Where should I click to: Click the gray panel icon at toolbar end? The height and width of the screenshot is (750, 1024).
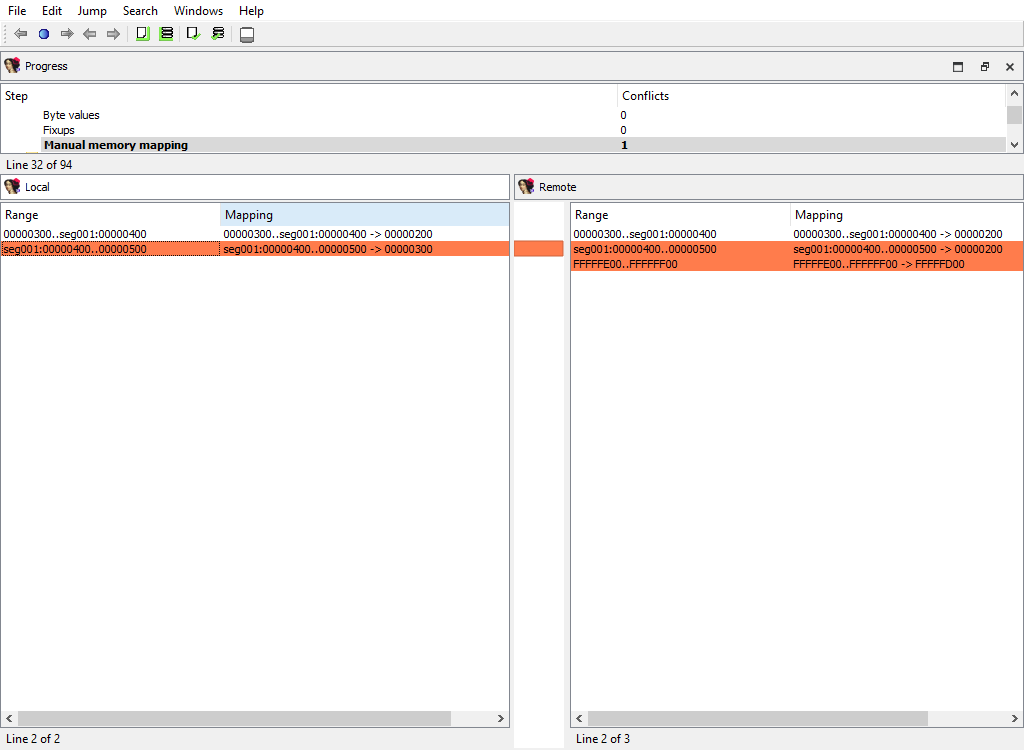point(247,35)
